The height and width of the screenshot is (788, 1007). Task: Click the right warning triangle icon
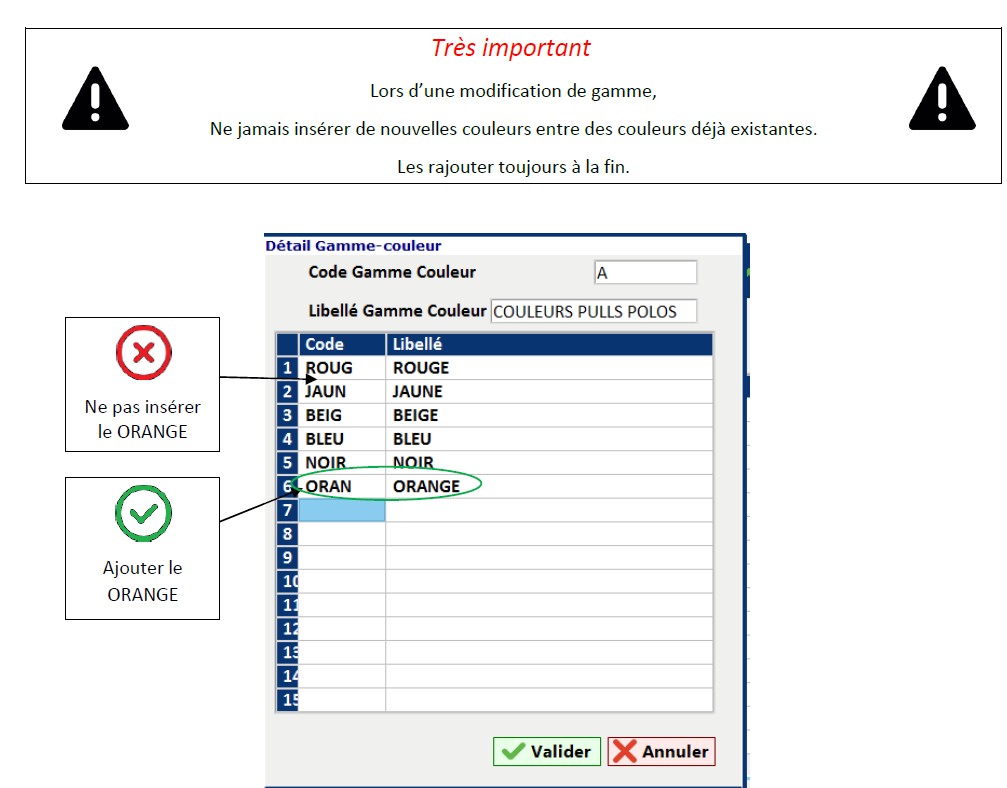941,99
